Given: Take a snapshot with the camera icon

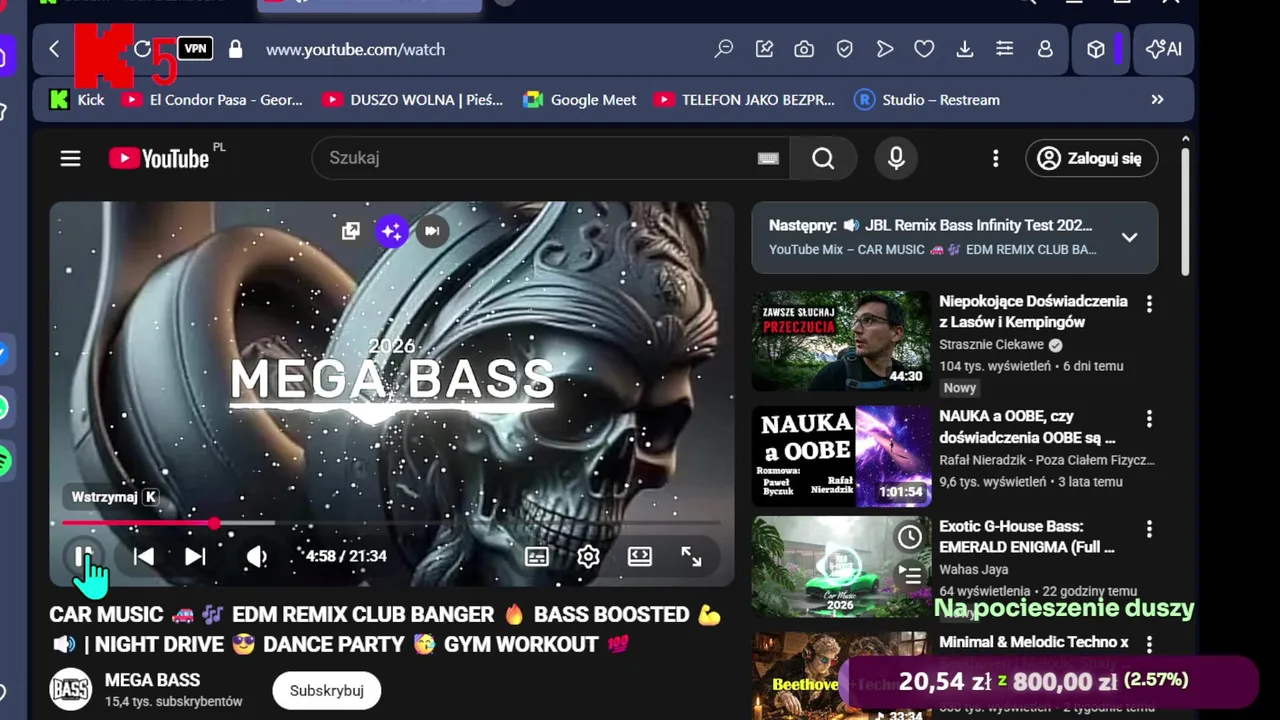Looking at the screenshot, I should pyautogui.click(x=804, y=49).
